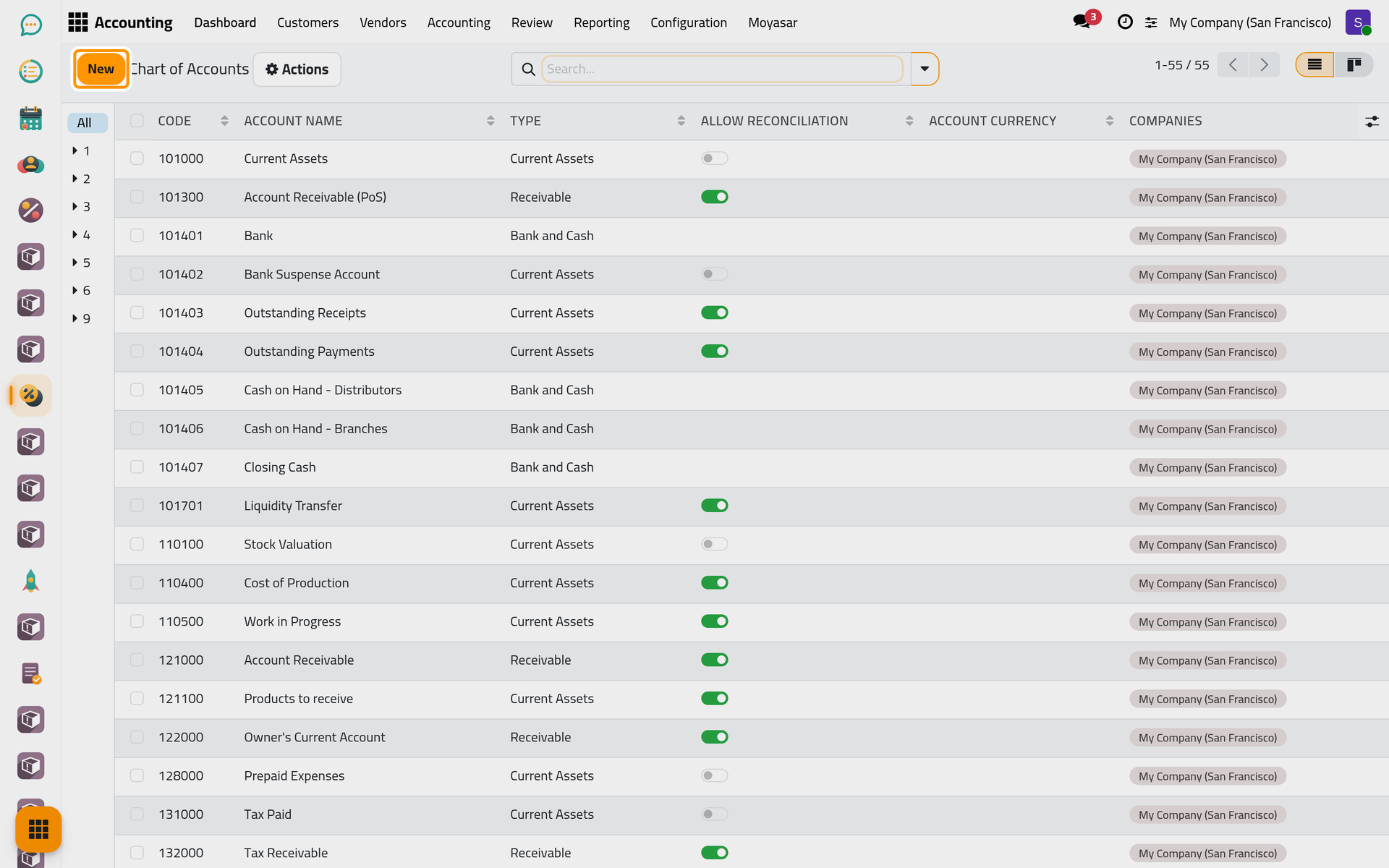Open the Reporting menu
This screenshot has width=1389, height=868.
tap(601, 22)
